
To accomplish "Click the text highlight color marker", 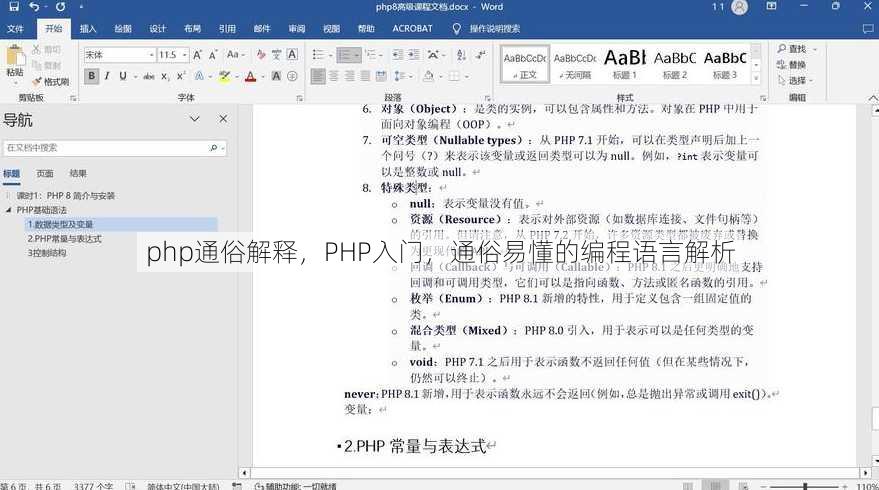I will point(225,76).
